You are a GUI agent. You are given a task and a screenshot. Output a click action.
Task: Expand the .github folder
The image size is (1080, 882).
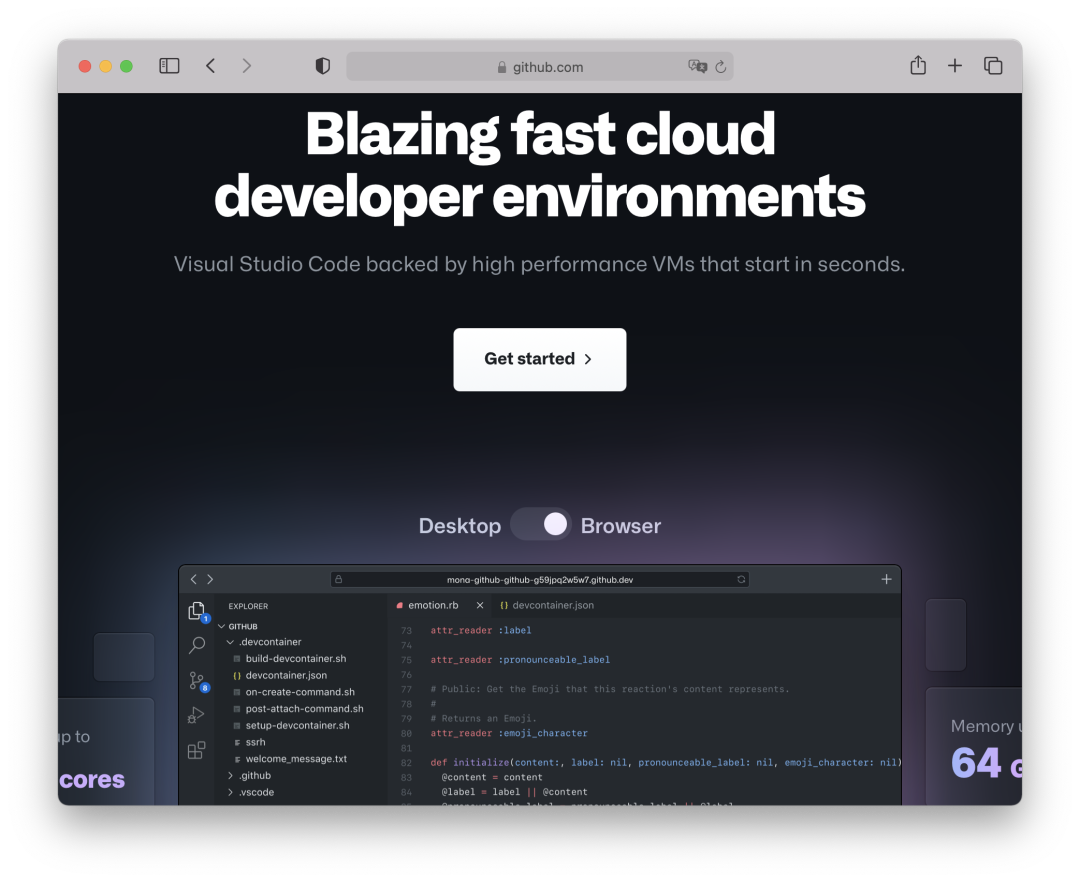[x=250, y=775]
